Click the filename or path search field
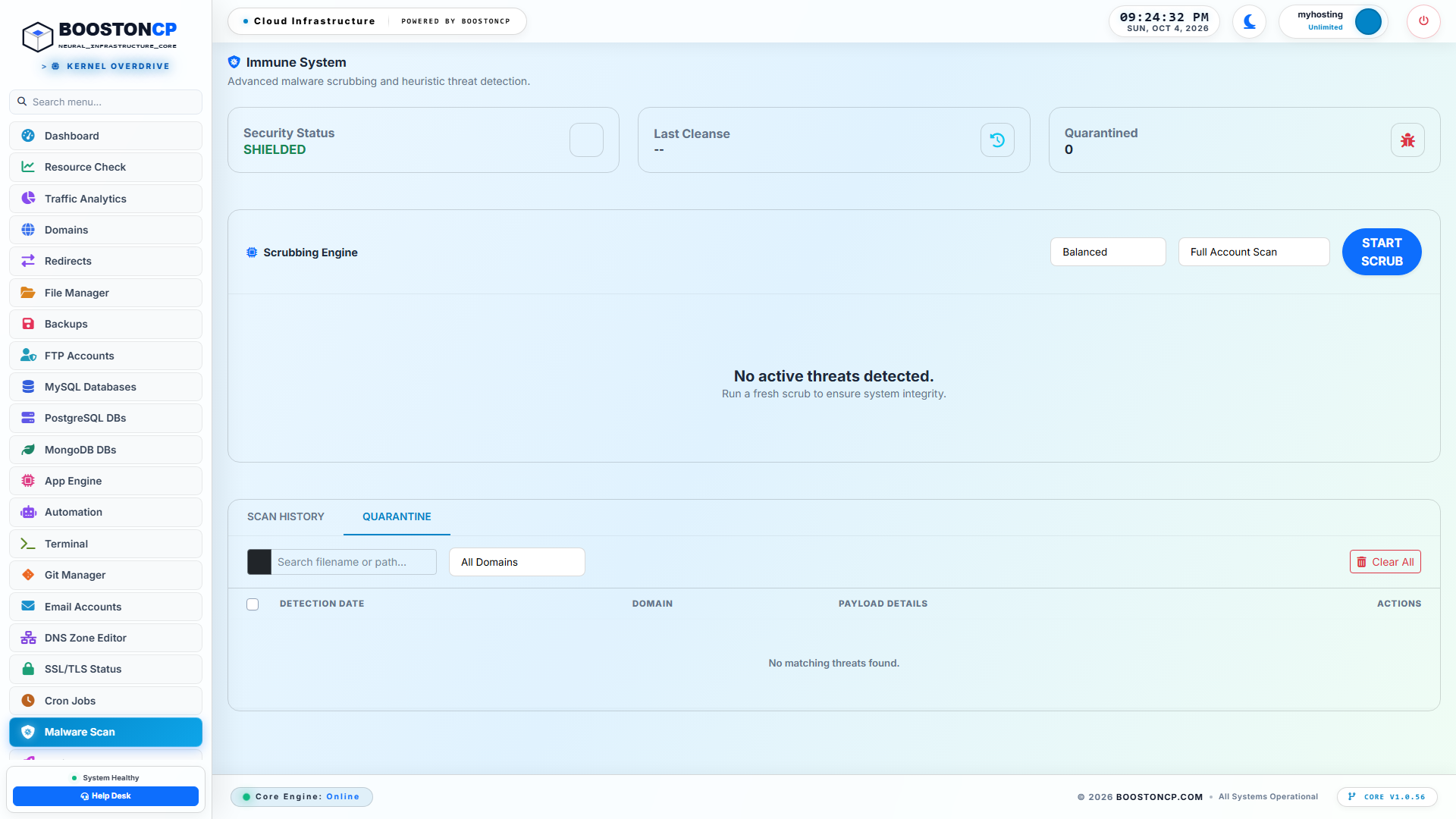 tap(353, 562)
